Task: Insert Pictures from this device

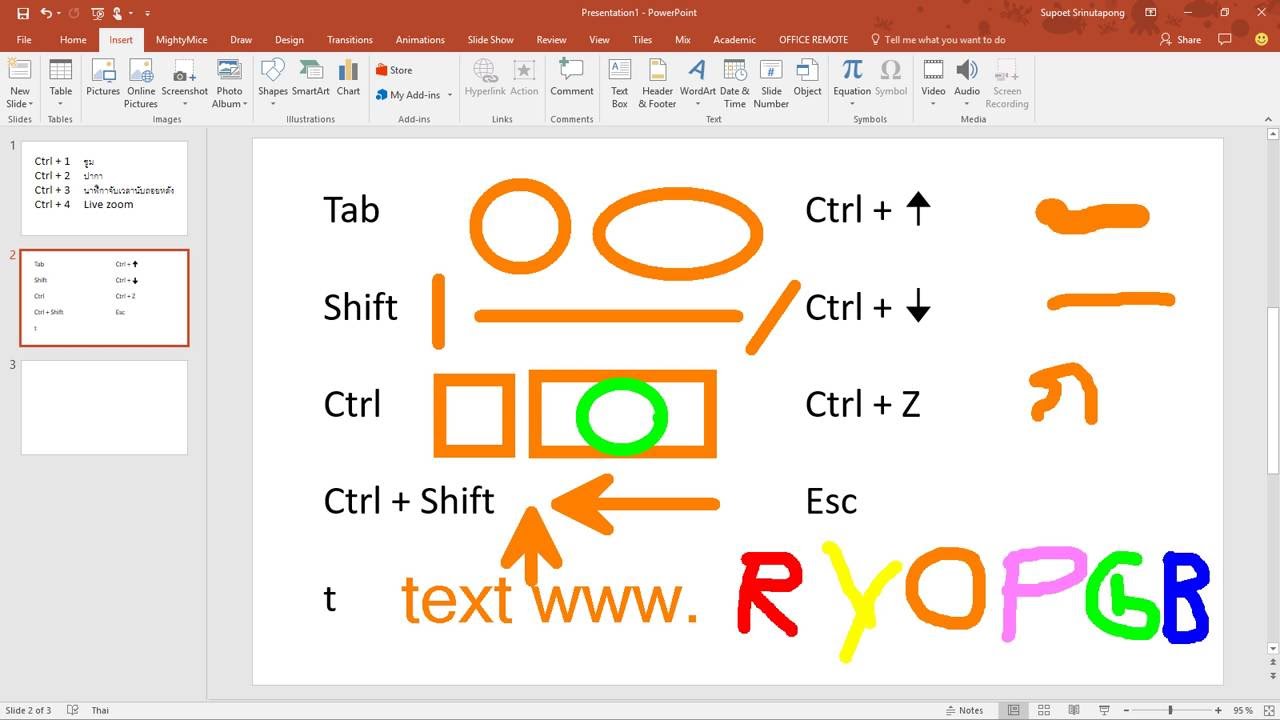Action: [x=103, y=78]
